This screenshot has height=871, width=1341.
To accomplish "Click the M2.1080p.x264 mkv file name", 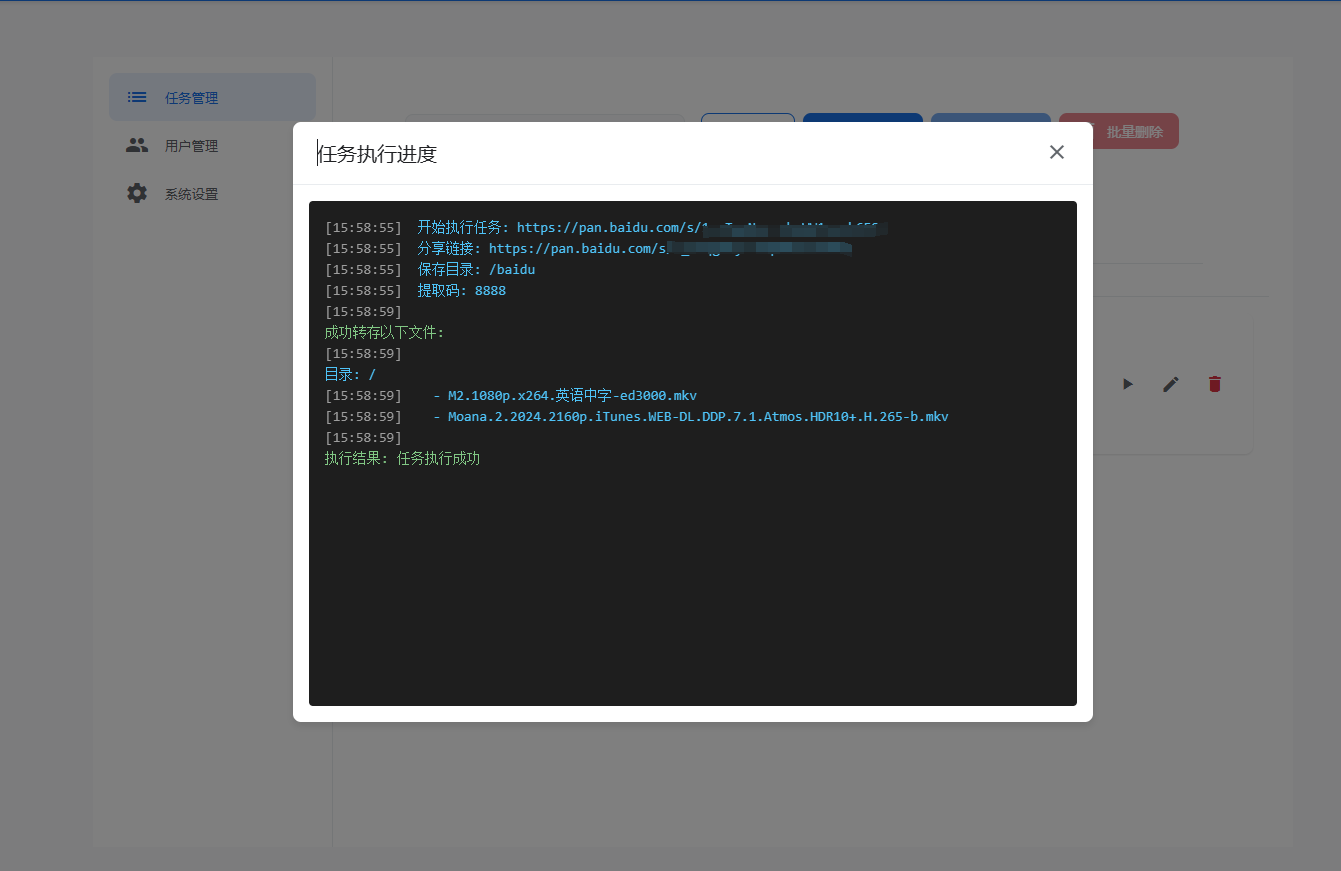I will tap(572, 396).
